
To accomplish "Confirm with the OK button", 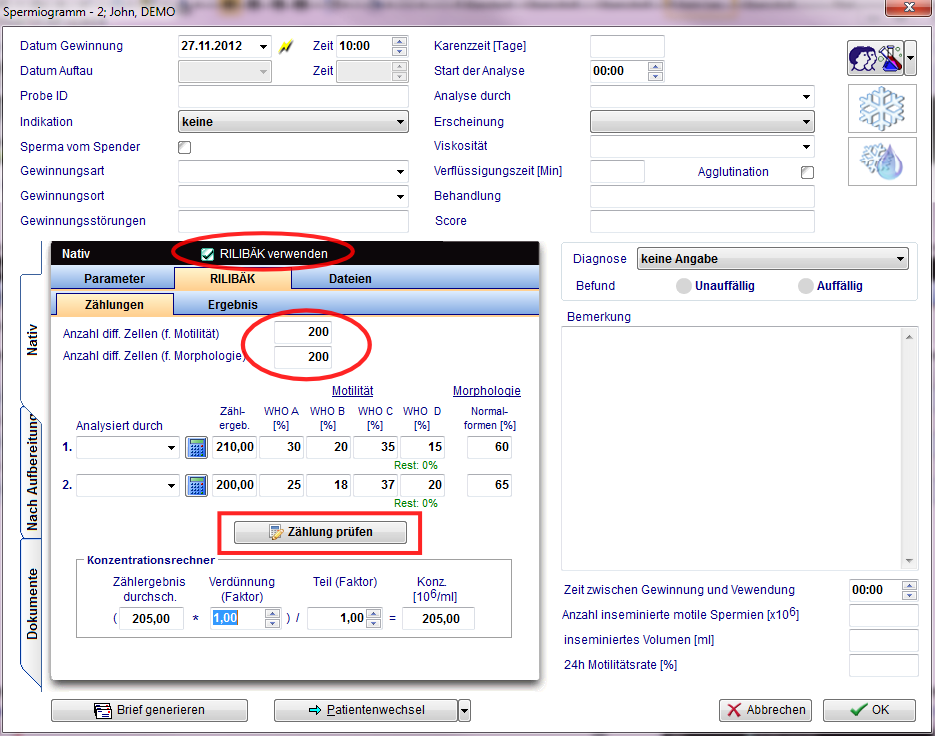I will tap(869, 710).
